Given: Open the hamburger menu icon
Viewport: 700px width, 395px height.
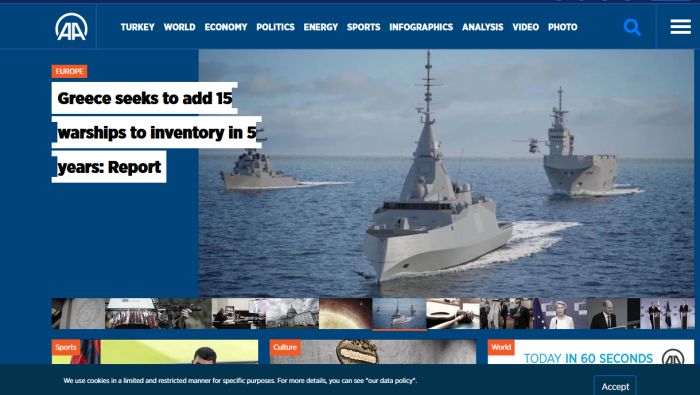Looking at the screenshot, I should pos(680,27).
